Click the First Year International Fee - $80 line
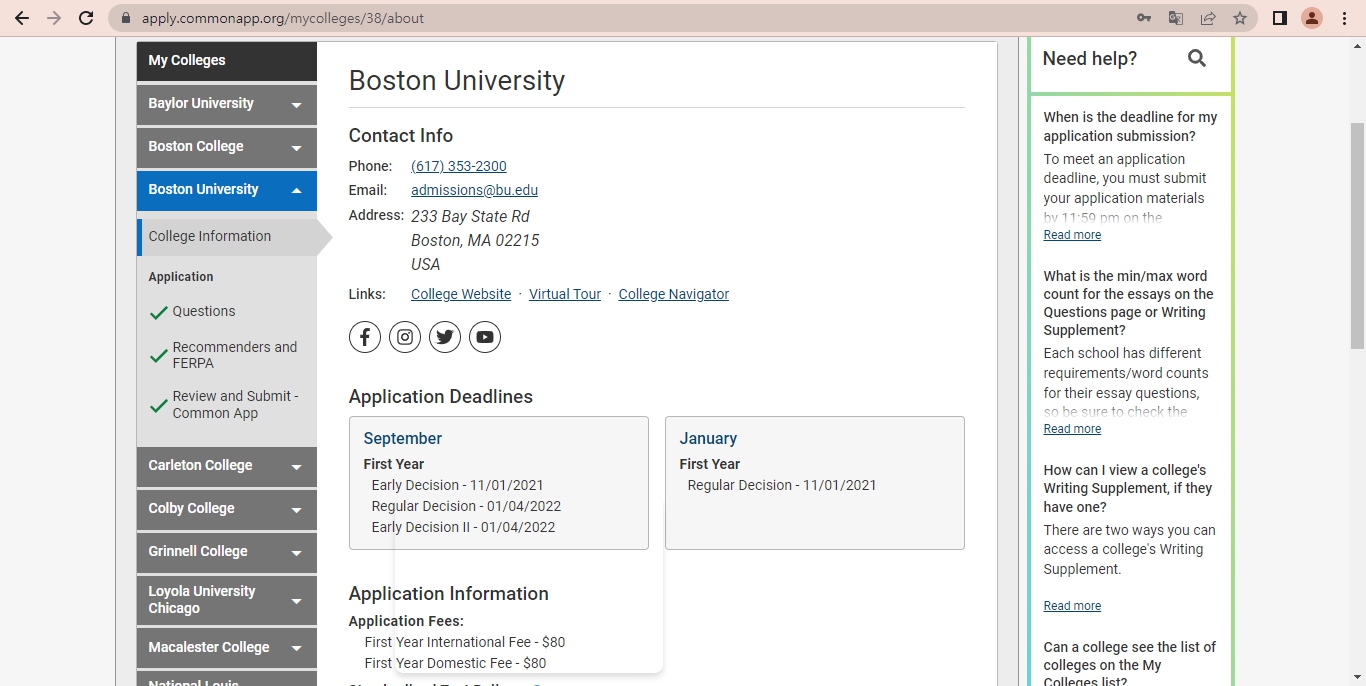 point(465,642)
